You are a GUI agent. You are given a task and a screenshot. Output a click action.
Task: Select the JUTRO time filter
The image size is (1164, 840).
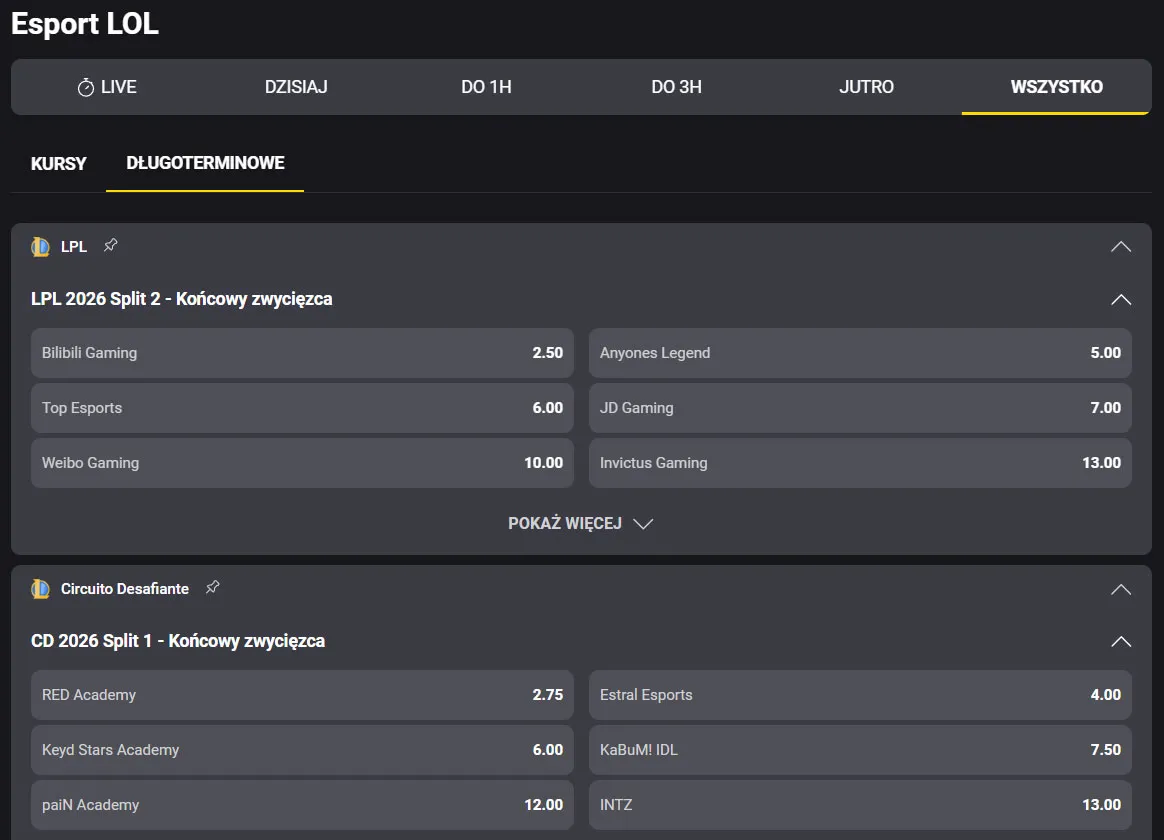[x=866, y=87]
